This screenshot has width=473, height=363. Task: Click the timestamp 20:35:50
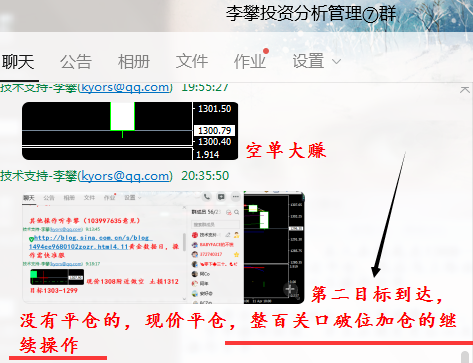205,176
